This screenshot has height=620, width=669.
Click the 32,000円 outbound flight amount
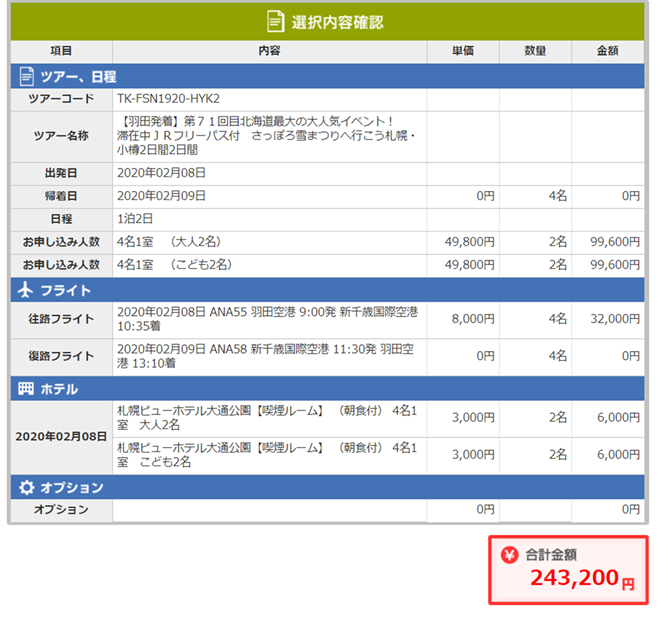click(613, 319)
